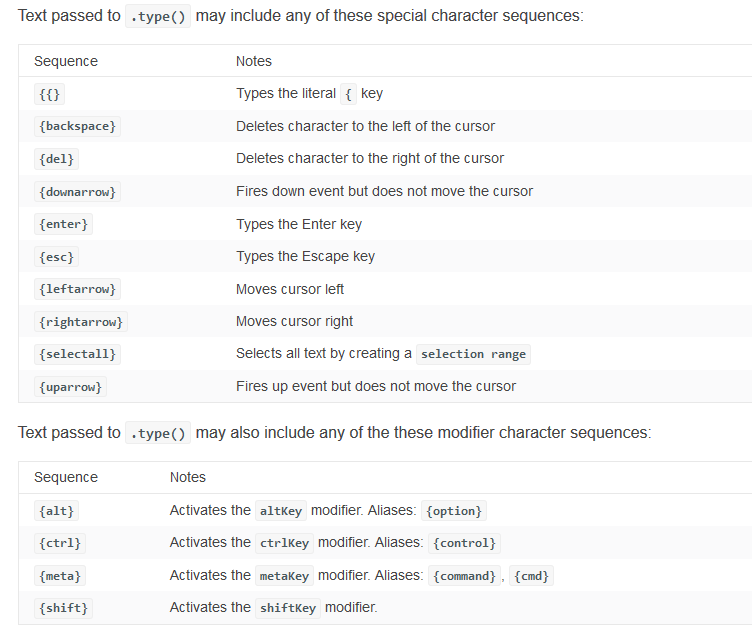Viewport: 752px width, 626px height.
Task: Click the {del} sequence code
Action: pyautogui.click(x=57, y=159)
